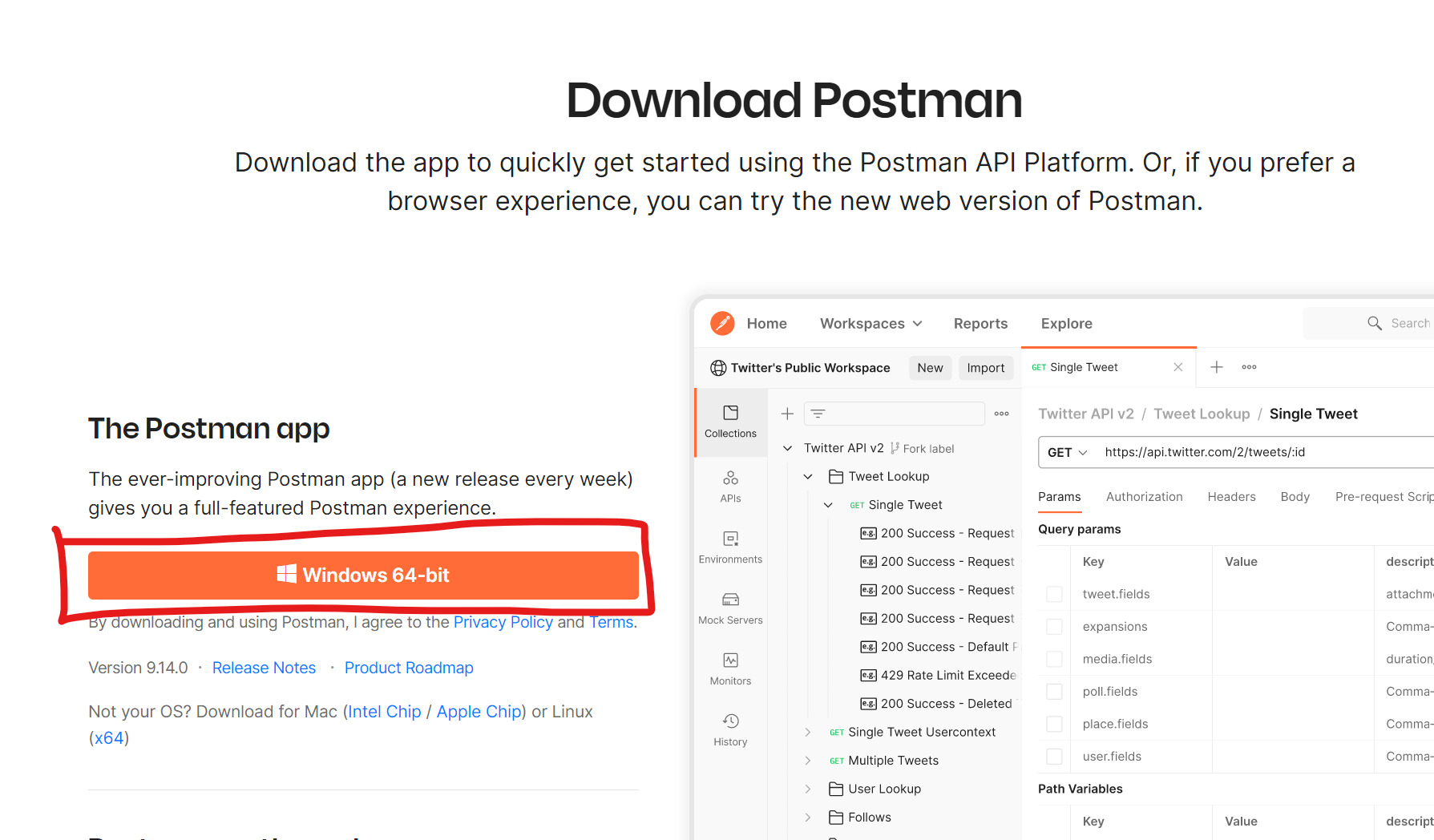Image resolution: width=1434 pixels, height=840 pixels.
Task: Download the Linux x64 version
Action: click(x=109, y=738)
